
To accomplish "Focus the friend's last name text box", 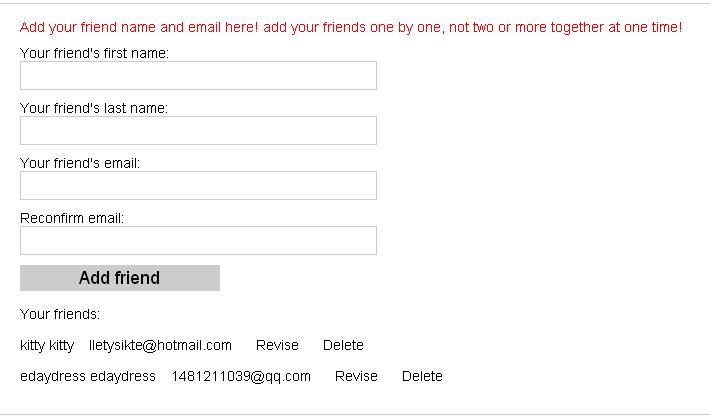I will click(x=198, y=131).
